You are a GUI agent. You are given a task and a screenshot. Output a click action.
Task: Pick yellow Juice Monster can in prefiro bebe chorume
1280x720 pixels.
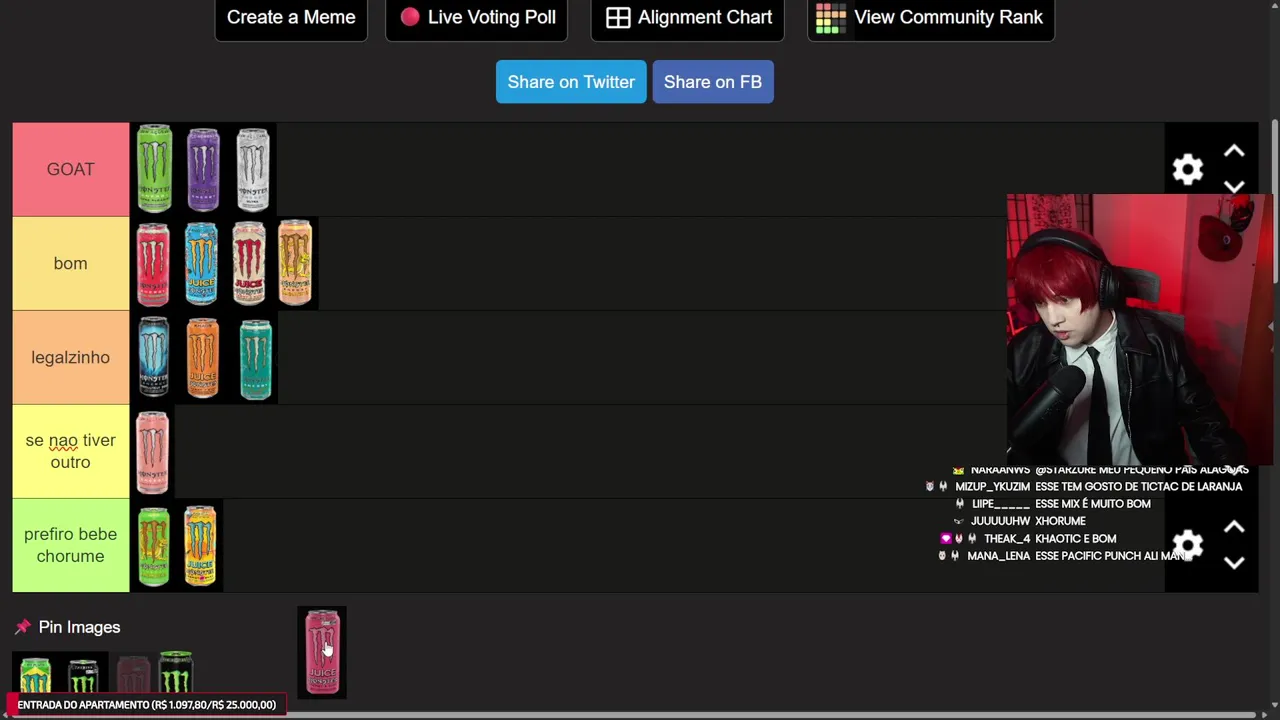[x=200, y=545]
